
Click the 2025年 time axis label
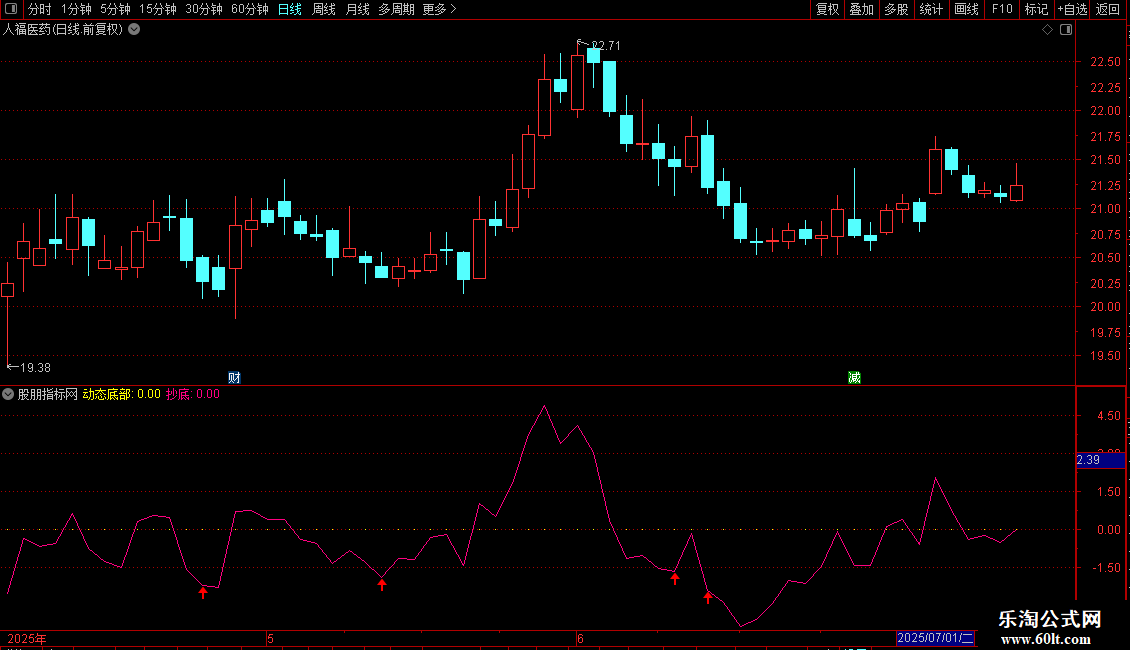[27, 638]
